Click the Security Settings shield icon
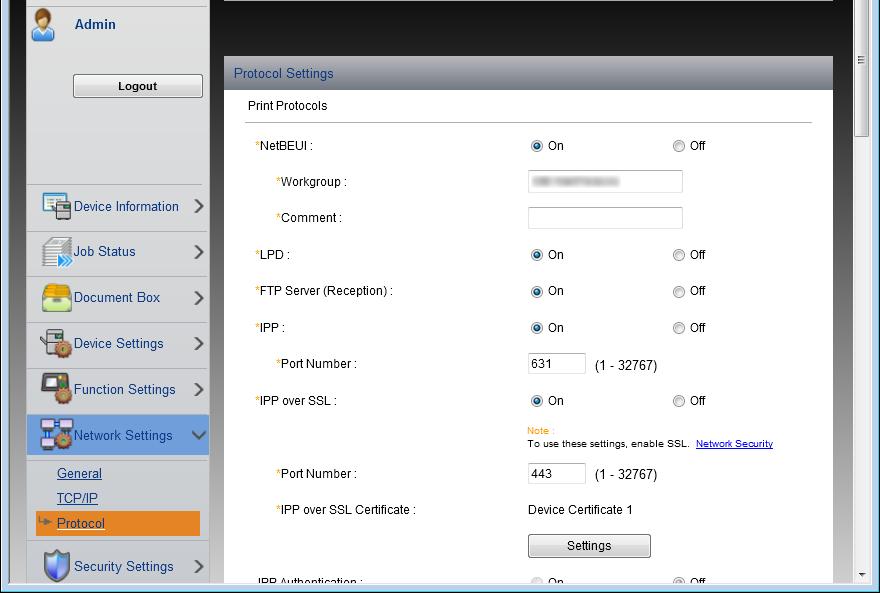 point(57,566)
